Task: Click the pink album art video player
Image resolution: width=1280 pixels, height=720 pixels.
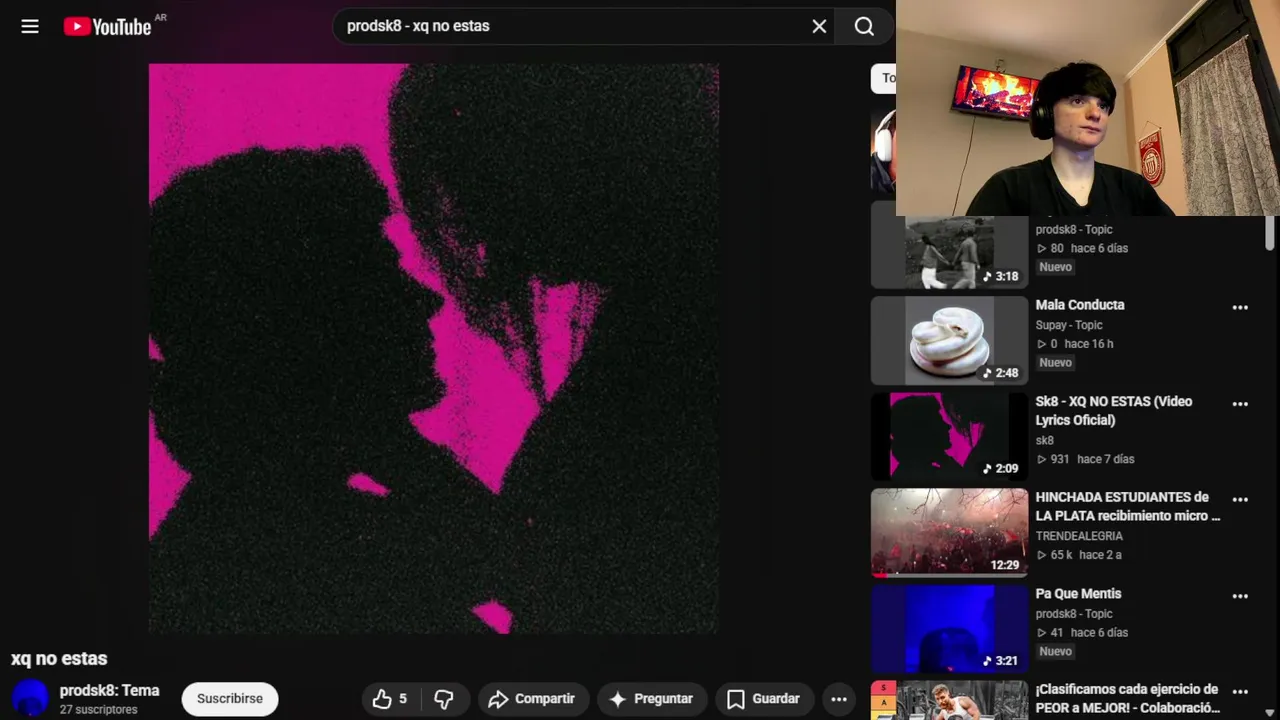Action: tap(433, 348)
